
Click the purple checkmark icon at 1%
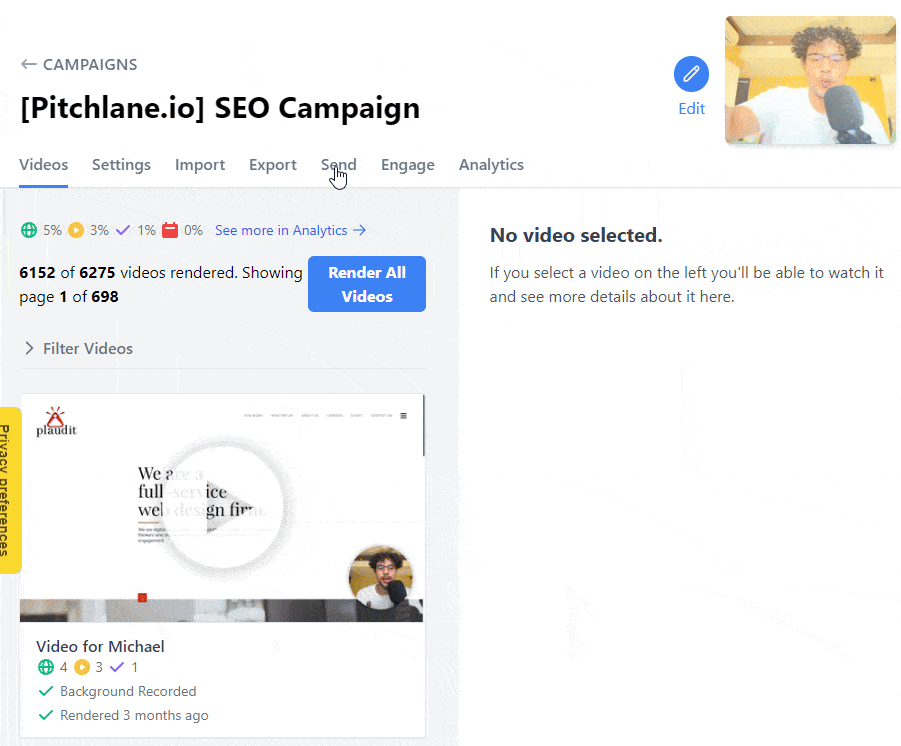(x=123, y=230)
